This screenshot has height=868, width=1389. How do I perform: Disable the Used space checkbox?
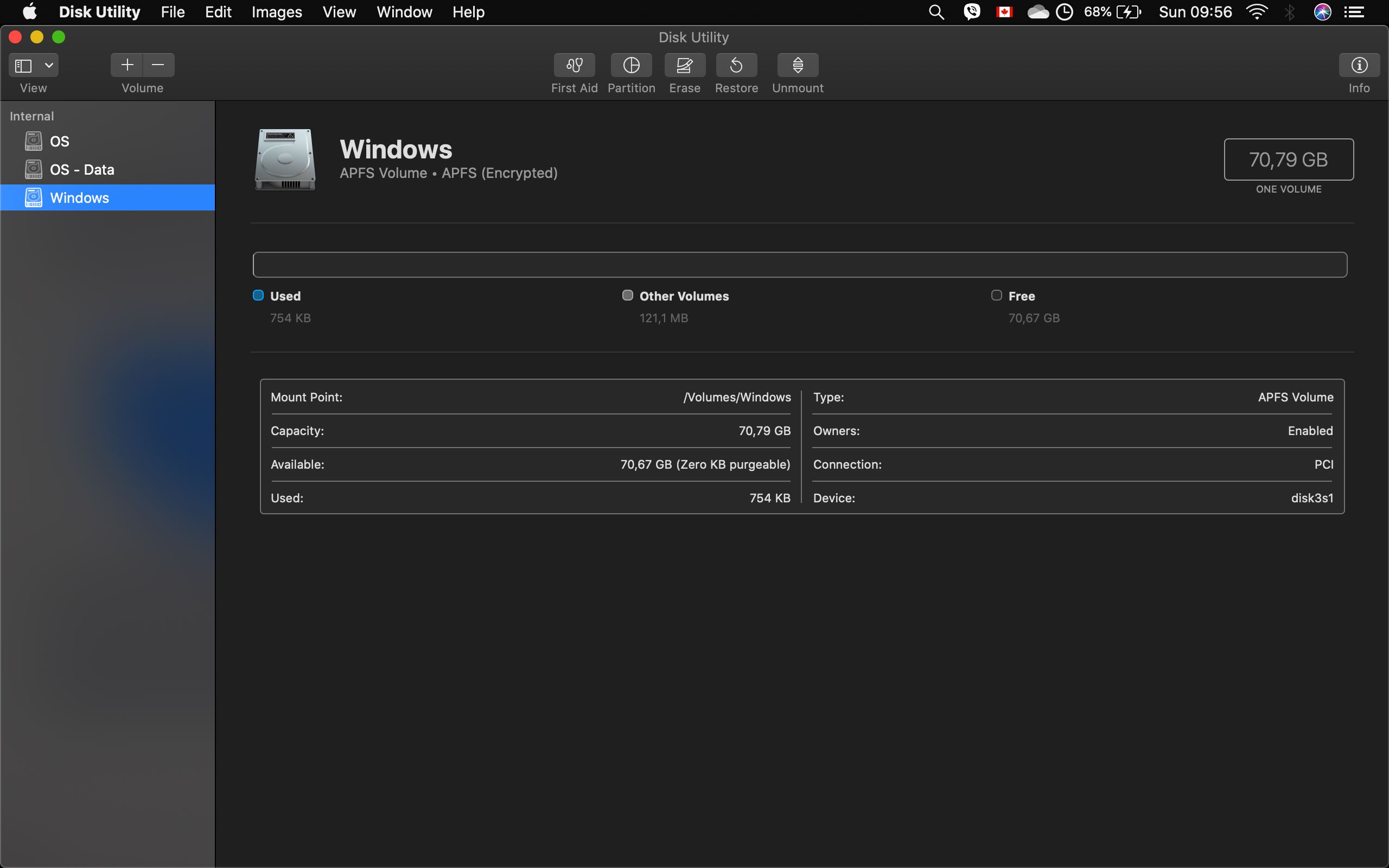click(x=258, y=295)
